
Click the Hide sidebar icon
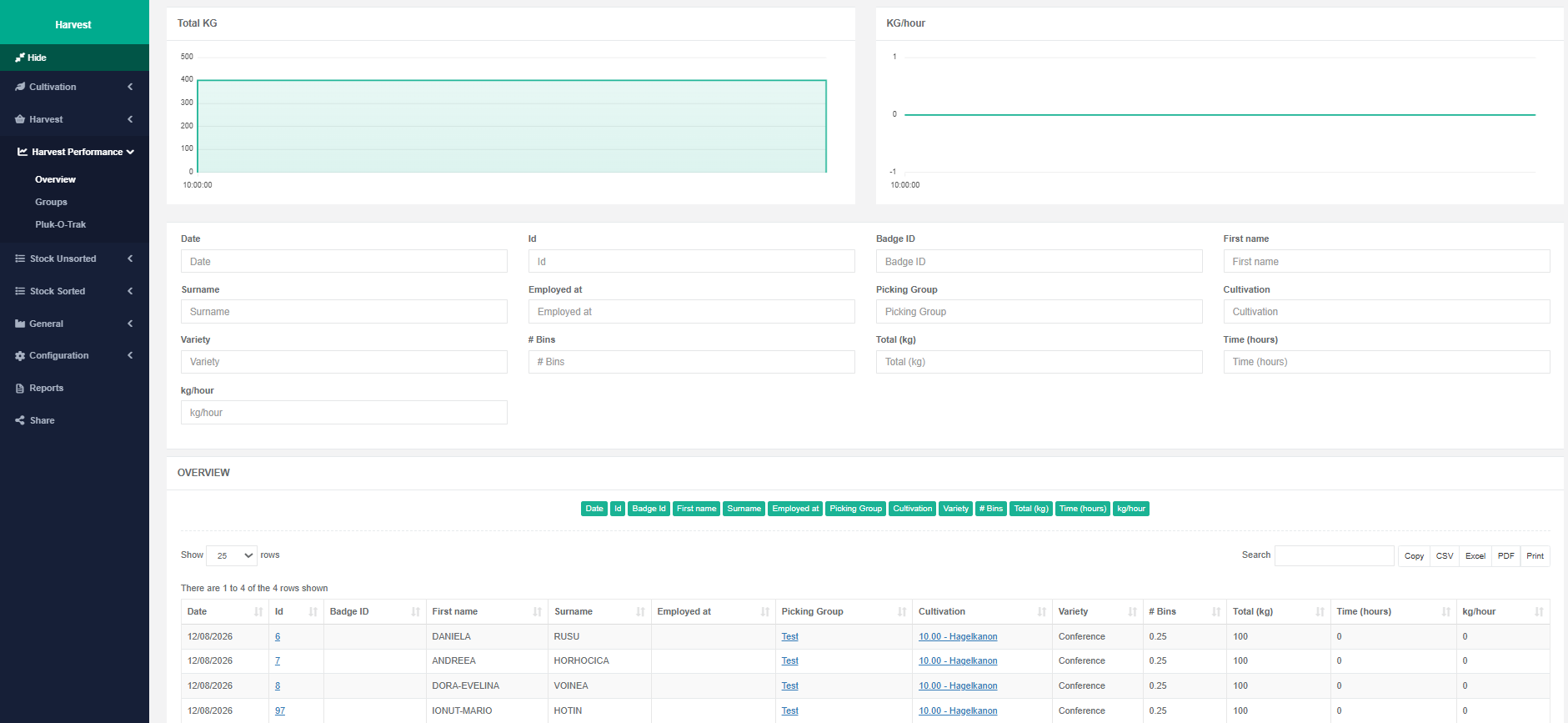click(x=20, y=58)
